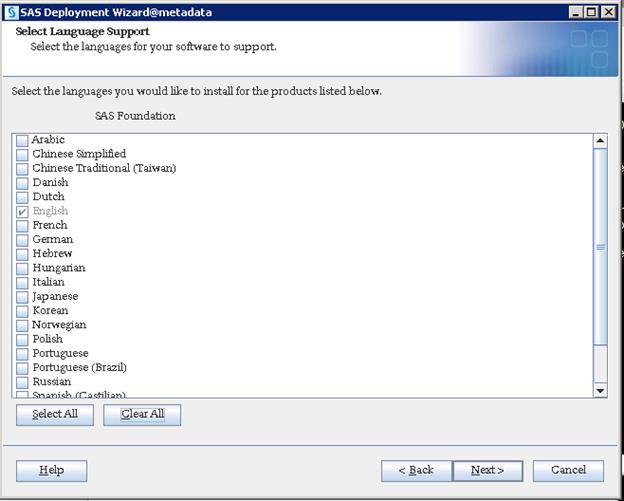Image resolution: width=624 pixels, height=501 pixels.
Task: Check the Hungarian checkbox
Action: (22, 269)
